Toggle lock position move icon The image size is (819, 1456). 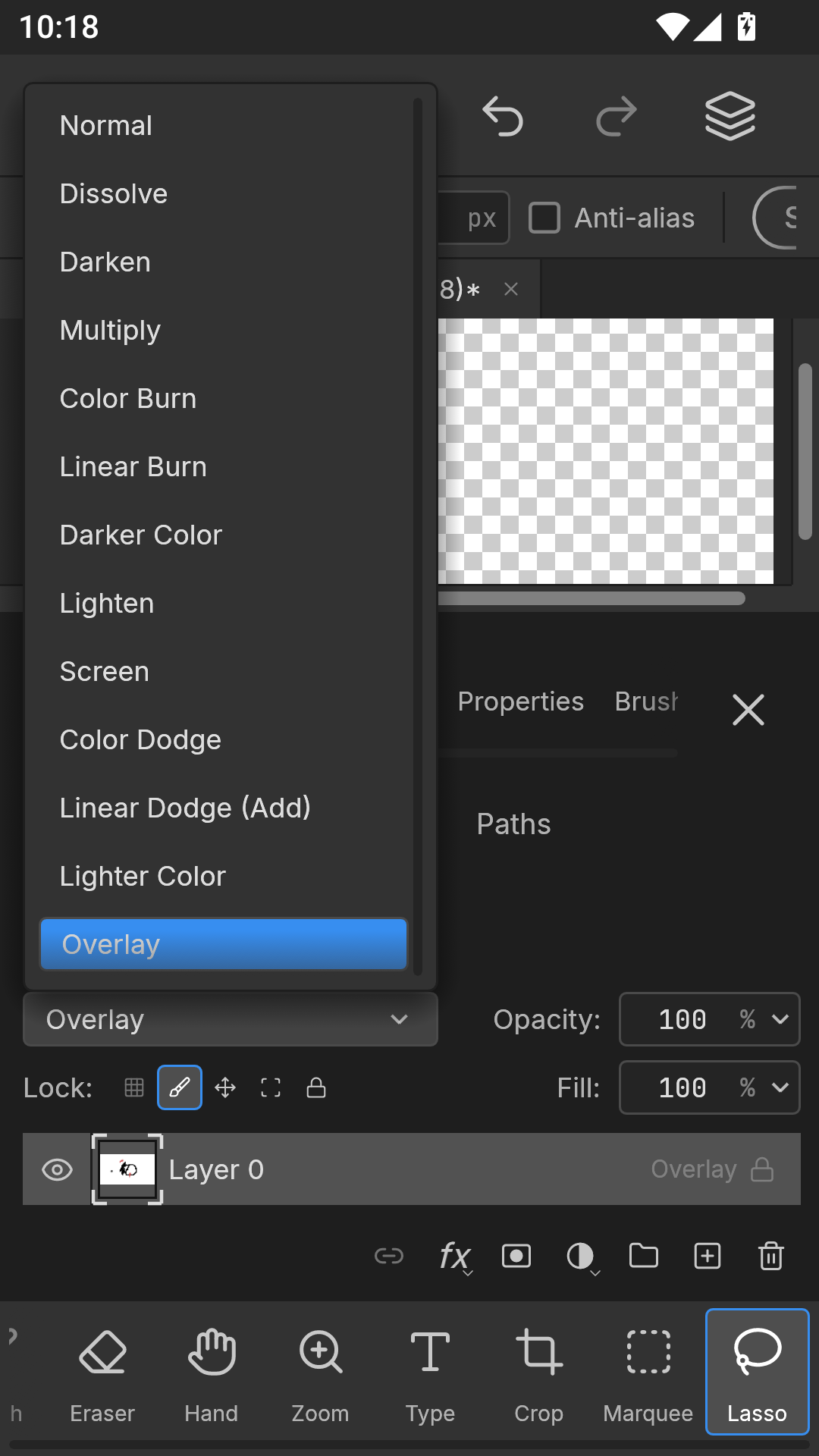click(225, 1087)
